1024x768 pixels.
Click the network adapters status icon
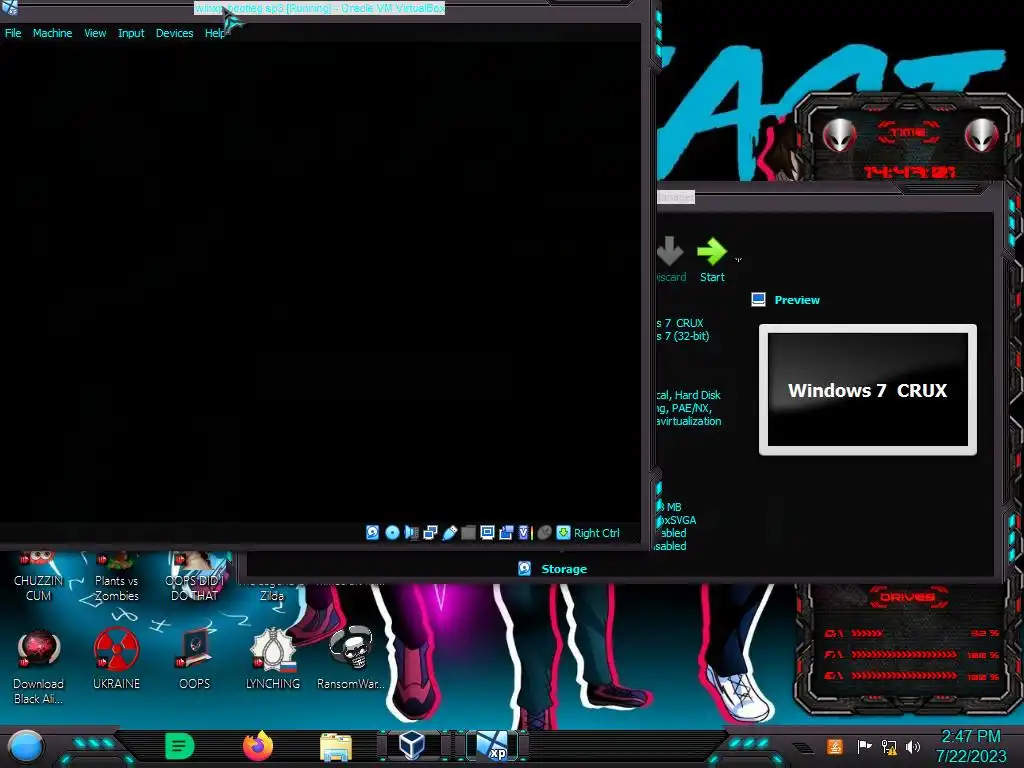click(430, 533)
